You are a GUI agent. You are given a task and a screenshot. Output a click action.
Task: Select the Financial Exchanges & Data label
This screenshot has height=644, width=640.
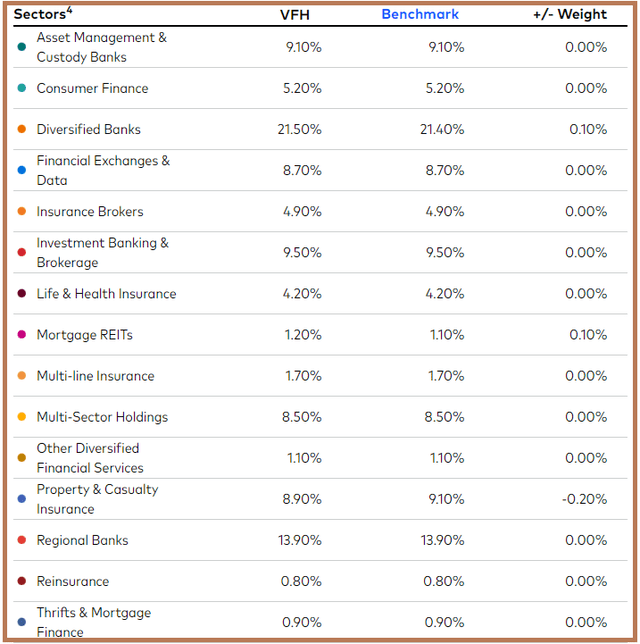(x=103, y=170)
